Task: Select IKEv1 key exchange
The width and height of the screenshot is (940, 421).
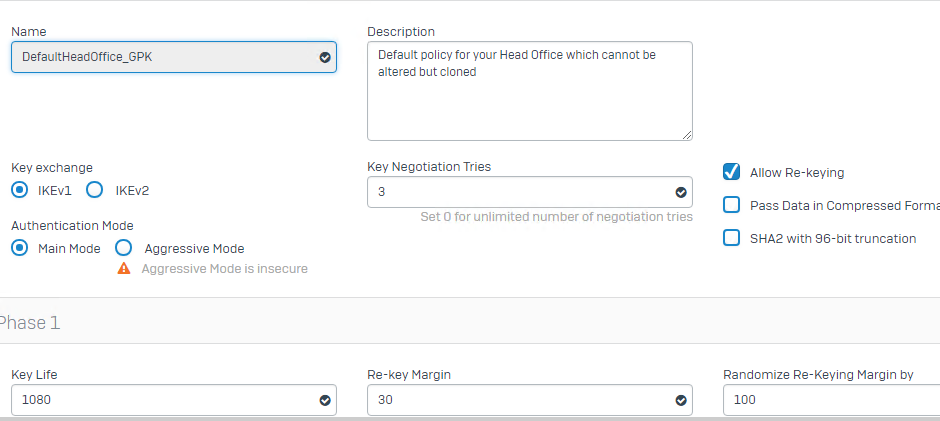Action: (20, 190)
